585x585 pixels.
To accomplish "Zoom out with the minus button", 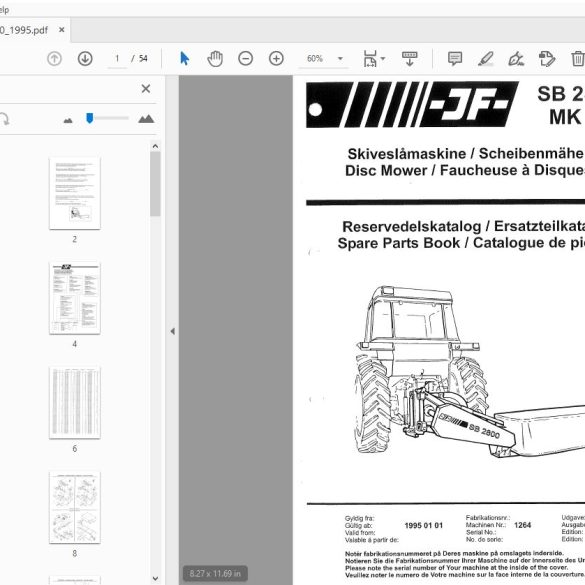I will [245, 59].
